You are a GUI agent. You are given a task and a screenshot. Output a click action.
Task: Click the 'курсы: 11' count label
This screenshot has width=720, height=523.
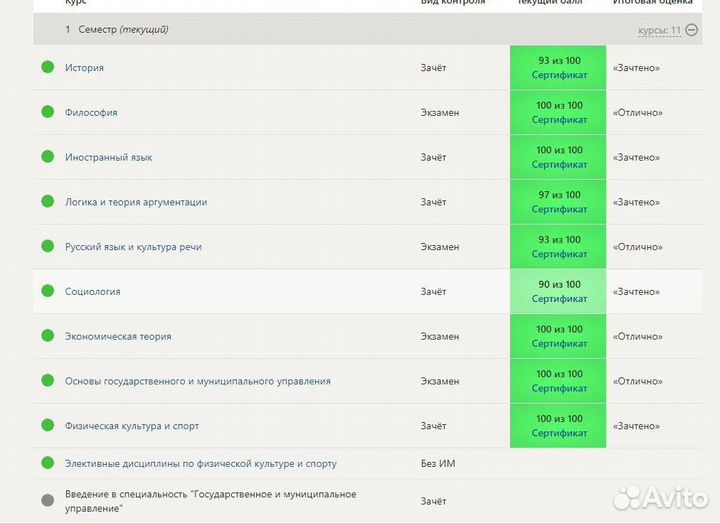(x=659, y=30)
